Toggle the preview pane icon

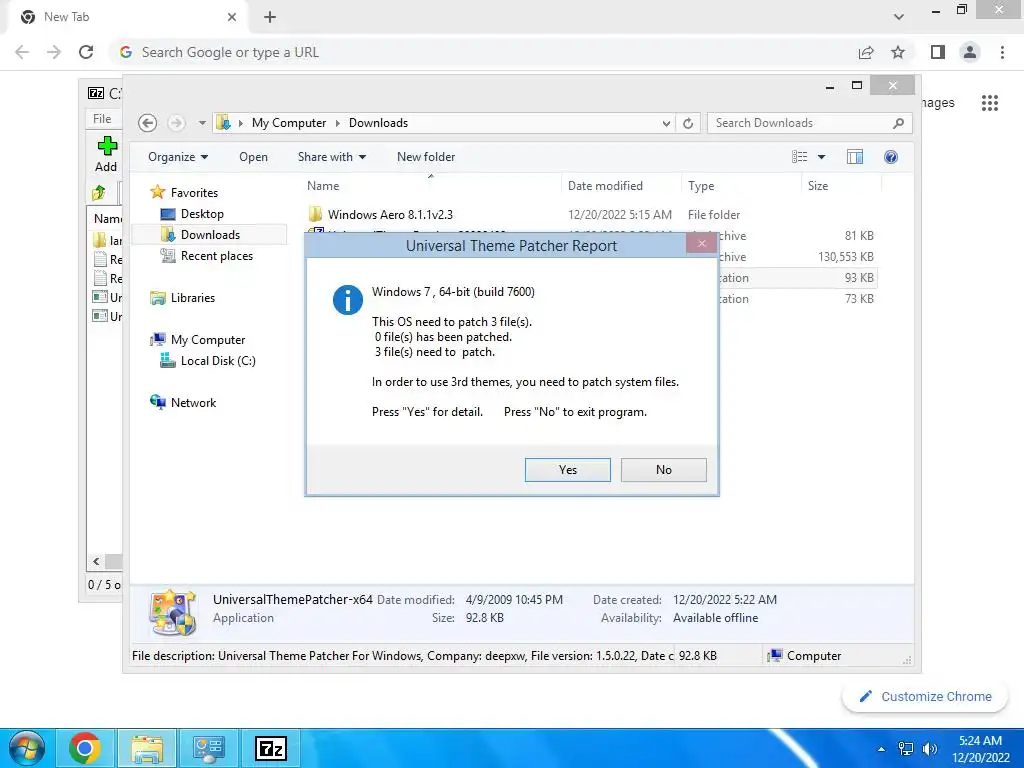[854, 157]
